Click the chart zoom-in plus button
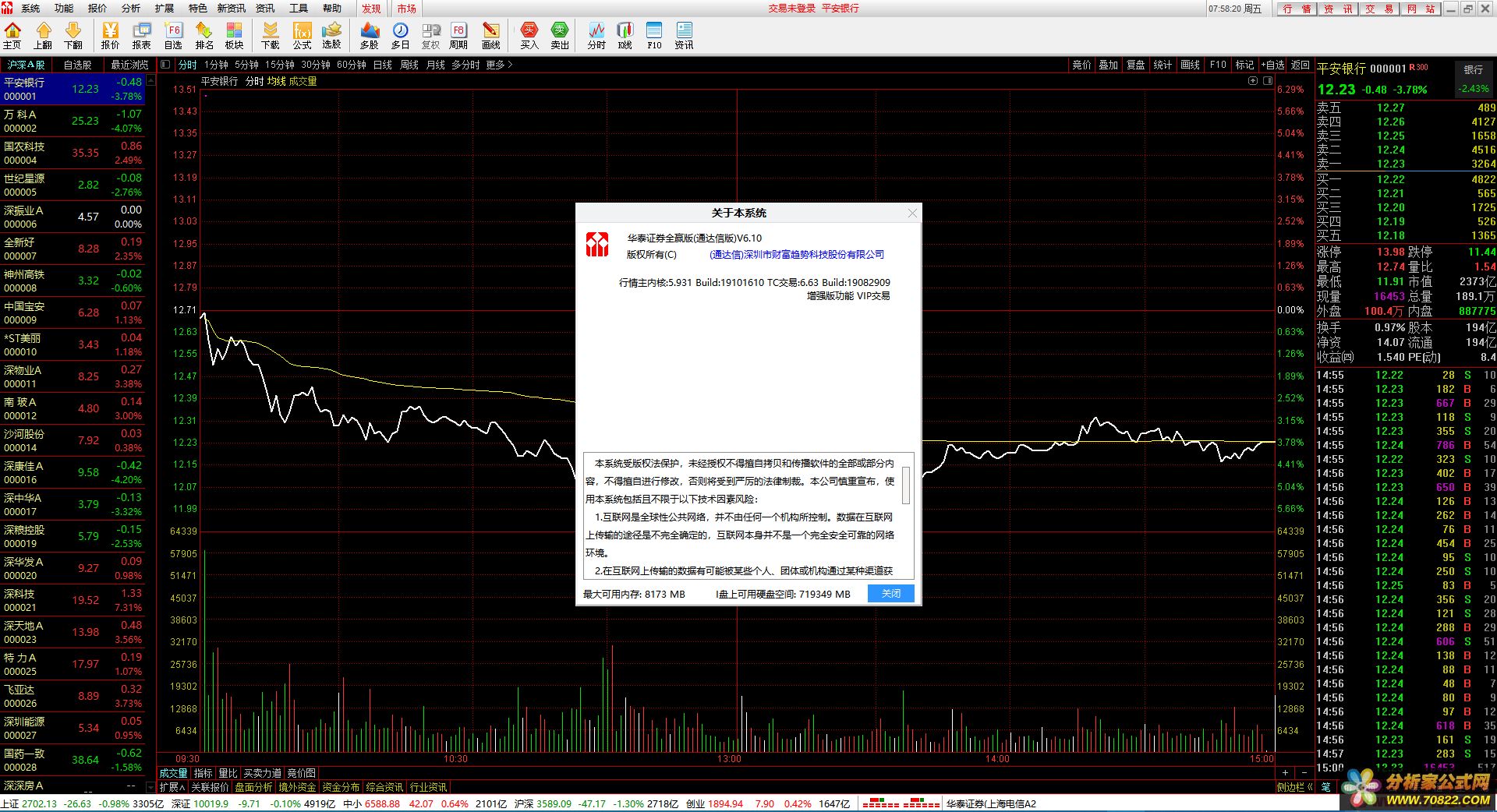The height and width of the screenshot is (812, 1497). pyautogui.click(x=1285, y=773)
